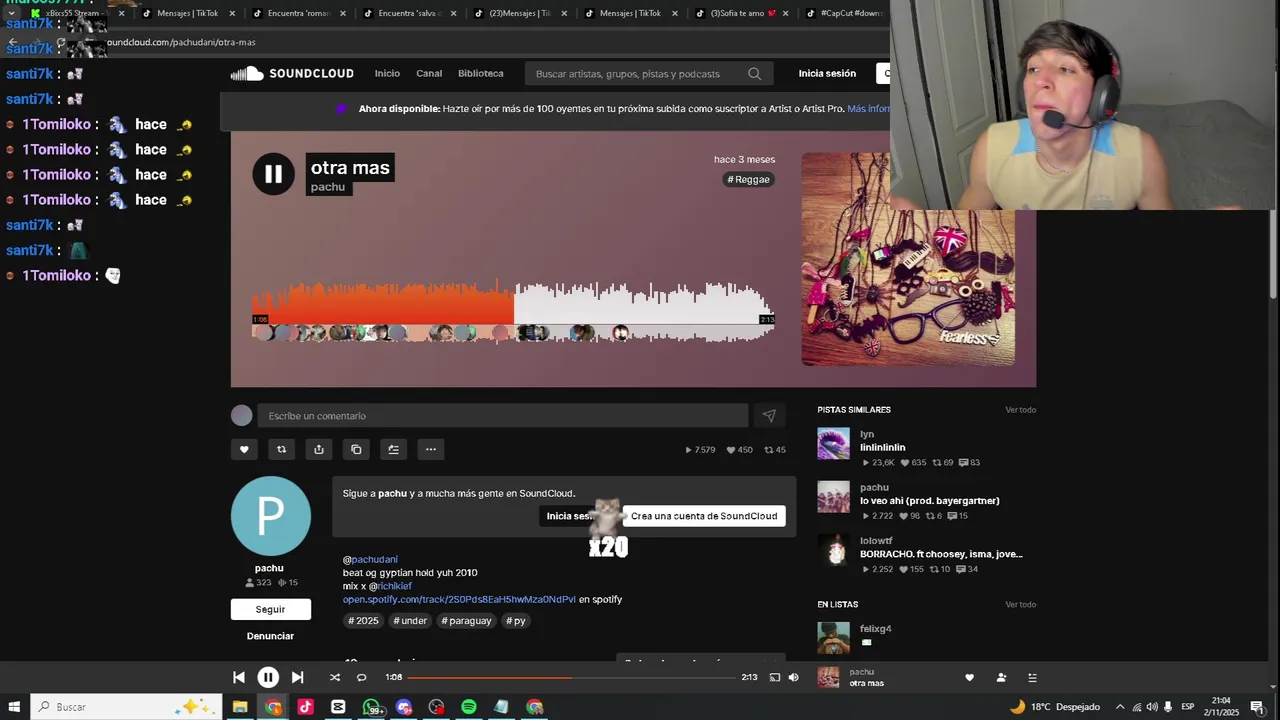Open the Inicio menu item
The height and width of the screenshot is (720, 1280).
coord(387,74)
